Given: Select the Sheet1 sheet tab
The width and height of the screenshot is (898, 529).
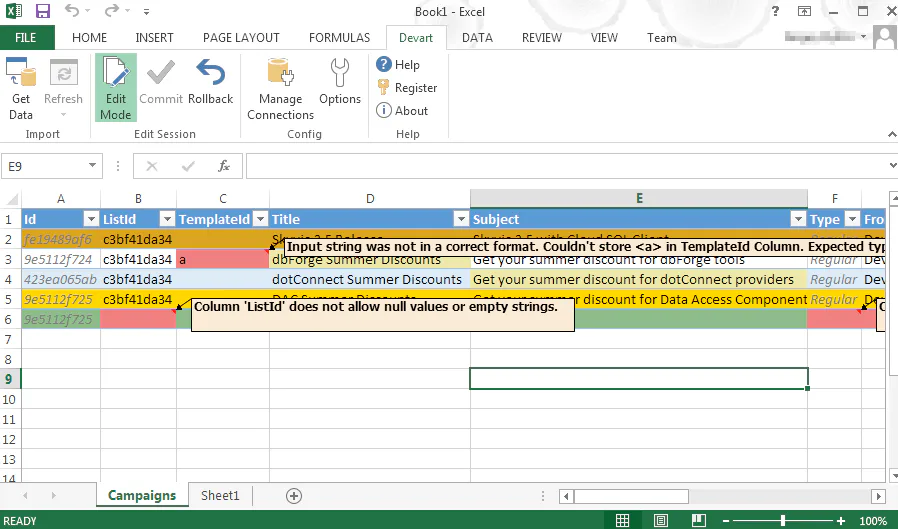Looking at the screenshot, I should (220, 496).
